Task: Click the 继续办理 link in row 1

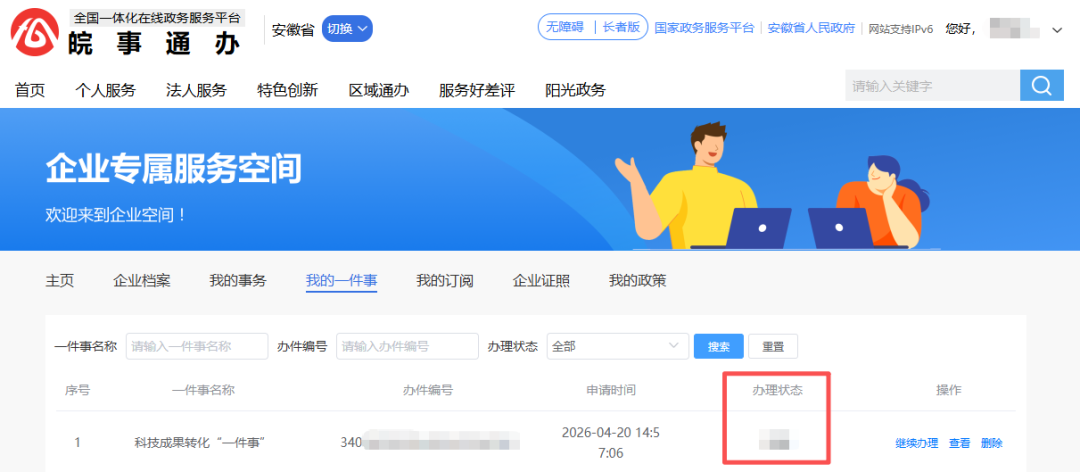Action: (x=916, y=443)
